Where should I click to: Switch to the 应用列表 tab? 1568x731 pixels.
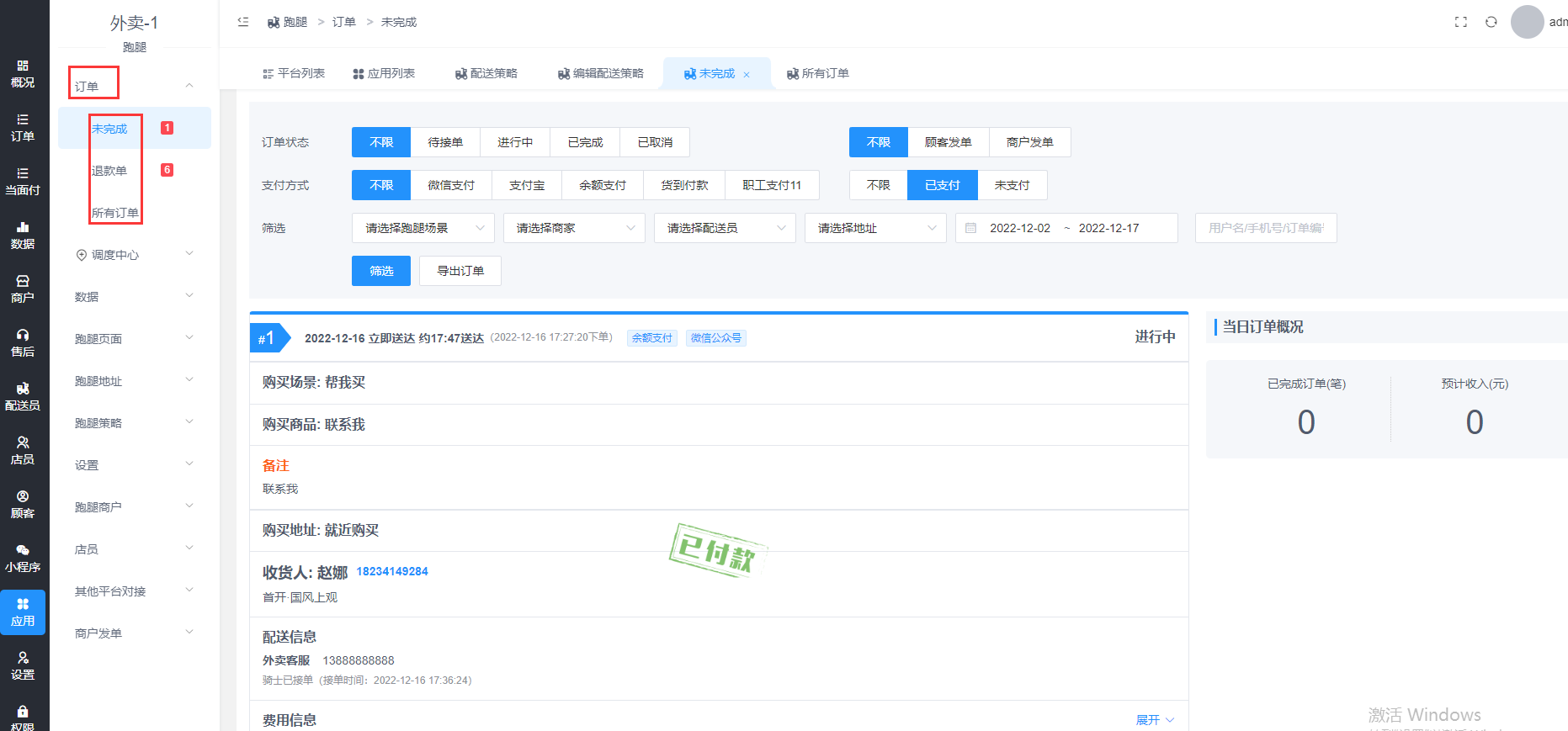384,73
